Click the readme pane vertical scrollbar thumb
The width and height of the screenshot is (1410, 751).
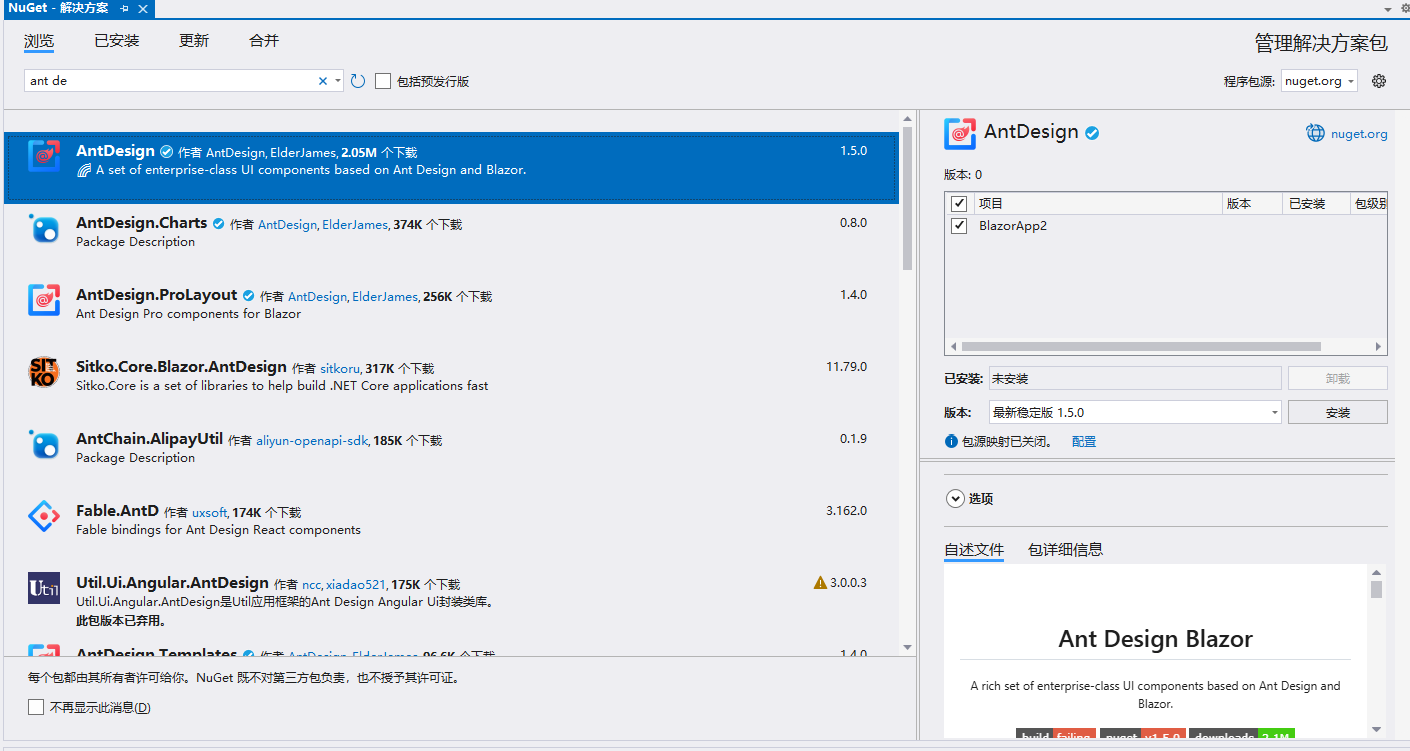[1376, 589]
